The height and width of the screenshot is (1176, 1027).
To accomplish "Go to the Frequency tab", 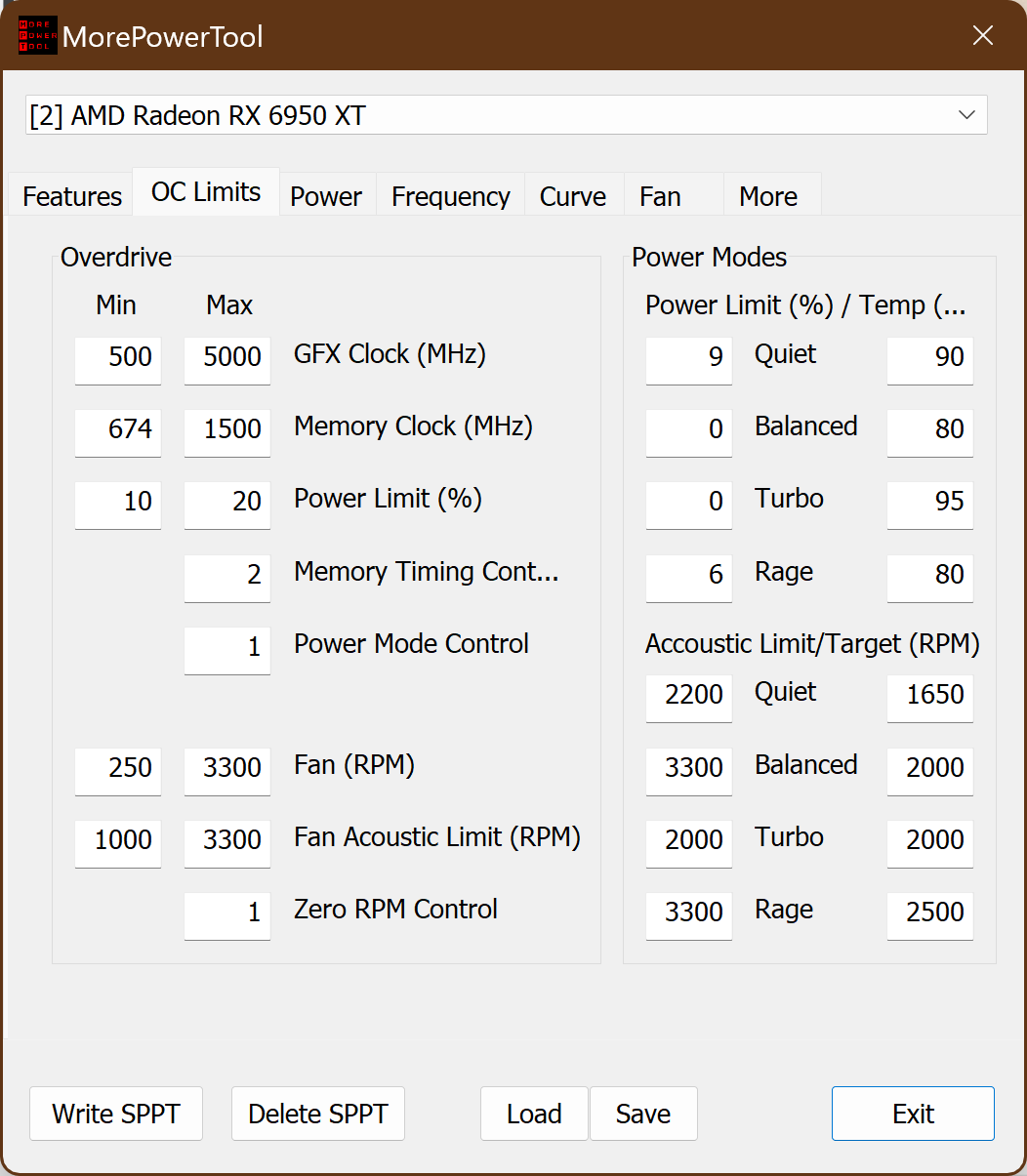I will [x=451, y=196].
